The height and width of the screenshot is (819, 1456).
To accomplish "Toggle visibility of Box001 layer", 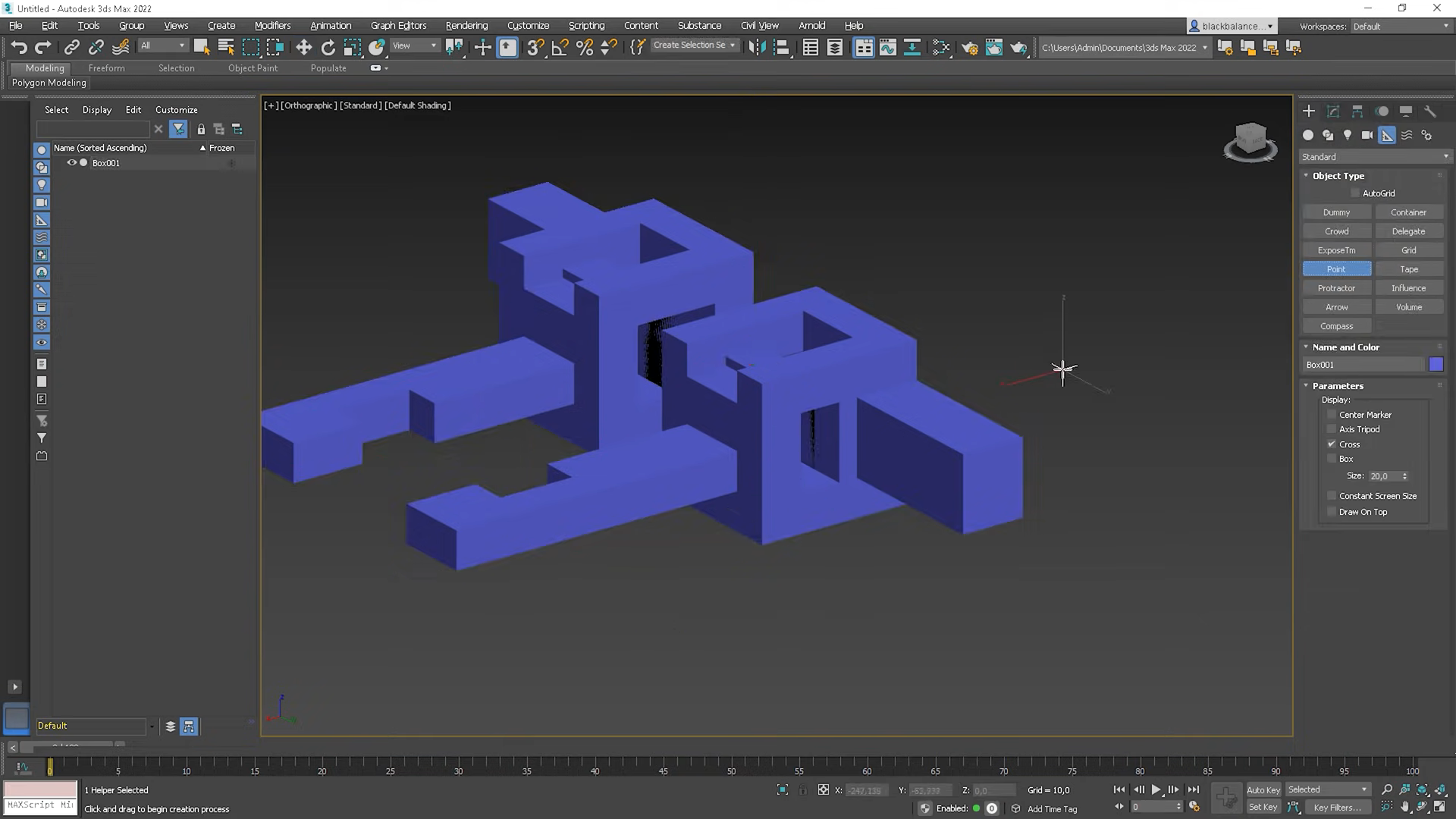I will (70, 162).
